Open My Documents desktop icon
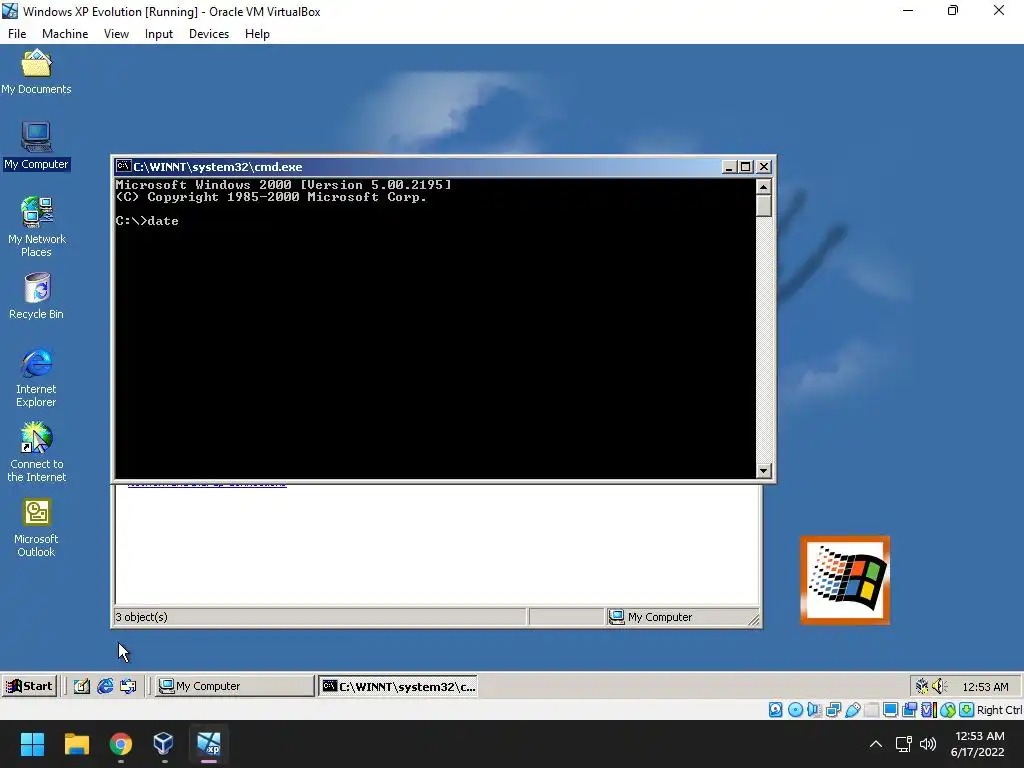 coord(37,72)
